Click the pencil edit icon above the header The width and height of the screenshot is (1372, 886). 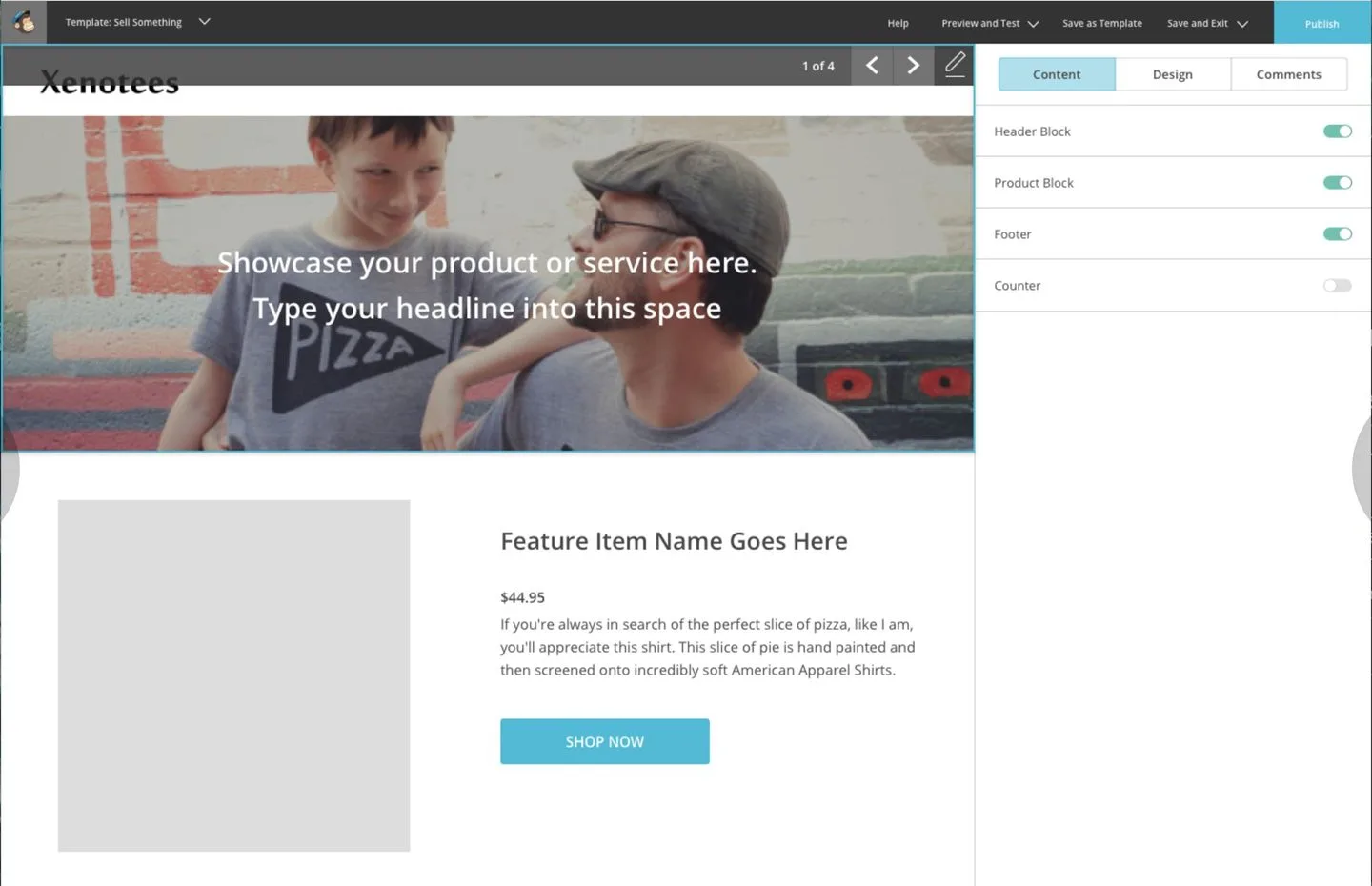point(954,64)
